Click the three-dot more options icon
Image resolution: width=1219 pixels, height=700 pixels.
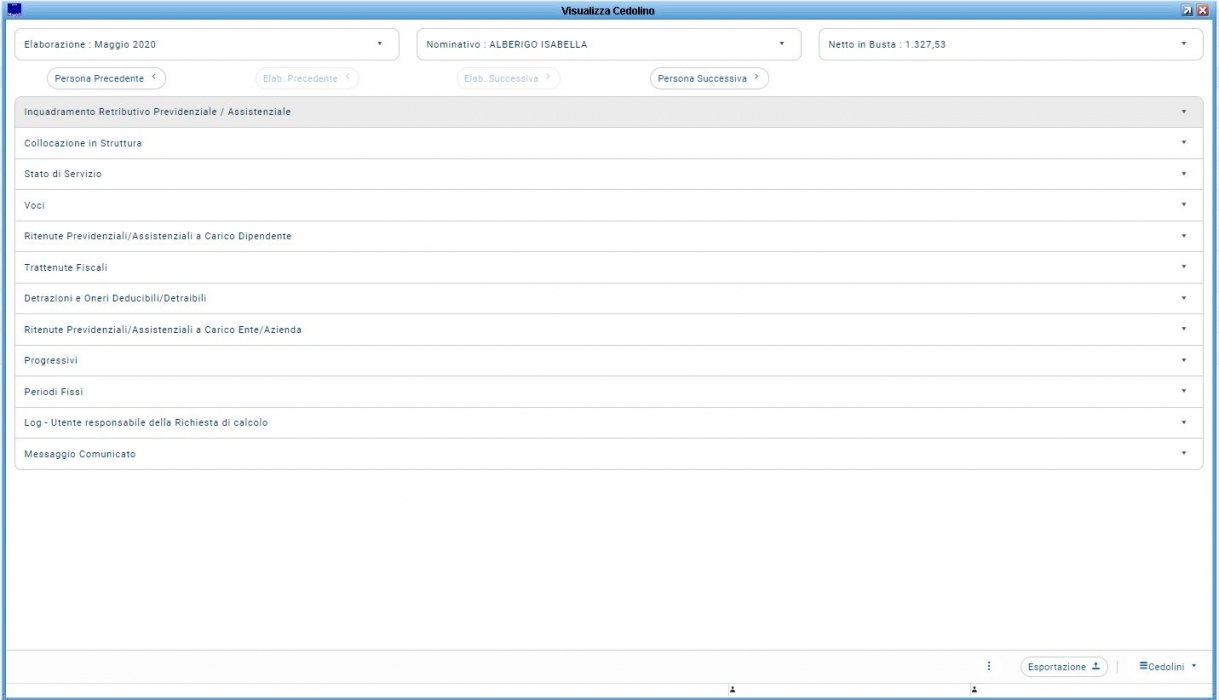click(989, 666)
